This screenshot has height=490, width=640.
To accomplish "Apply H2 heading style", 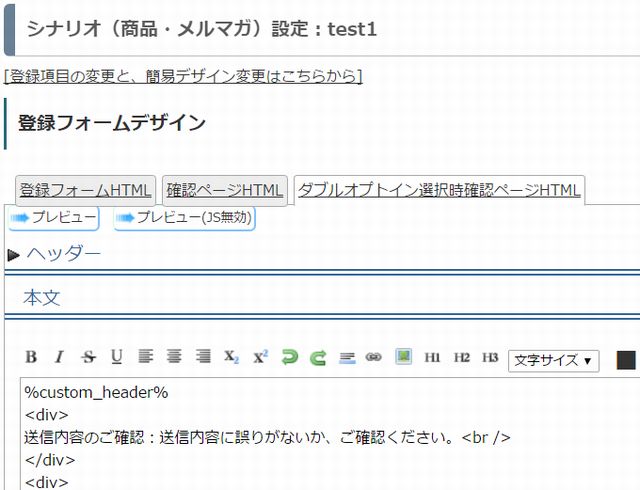I will click(462, 358).
